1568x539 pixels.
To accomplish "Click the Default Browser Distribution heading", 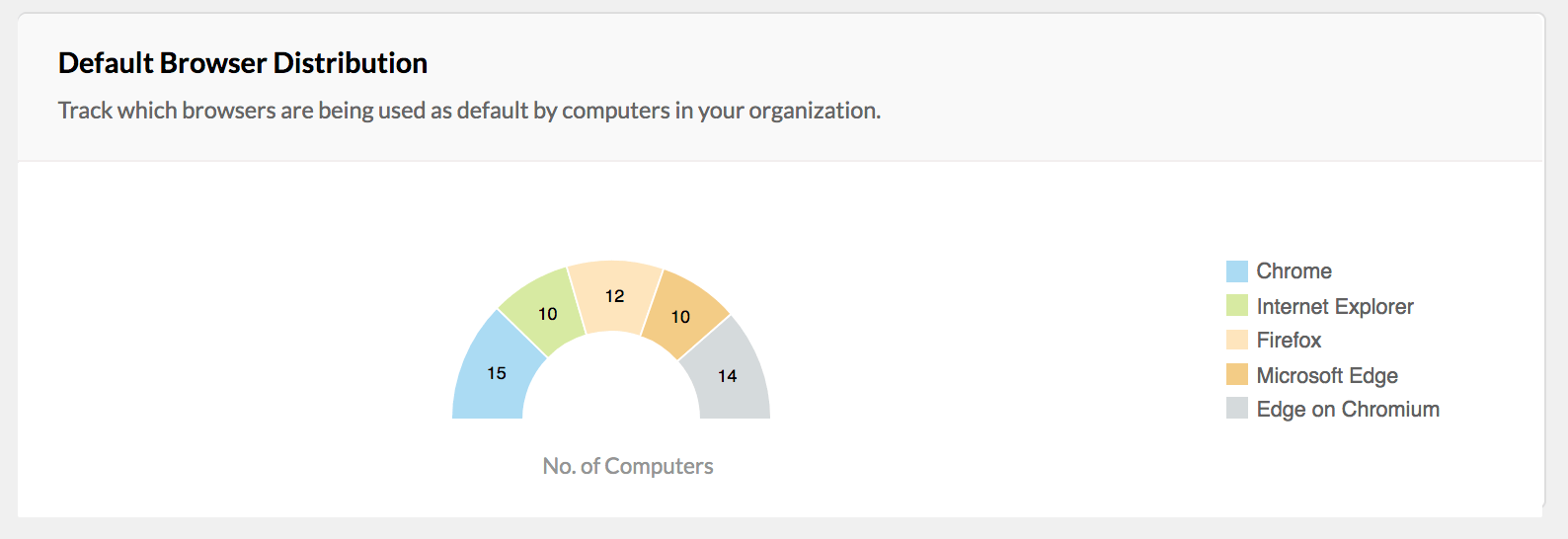I will click(243, 63).
